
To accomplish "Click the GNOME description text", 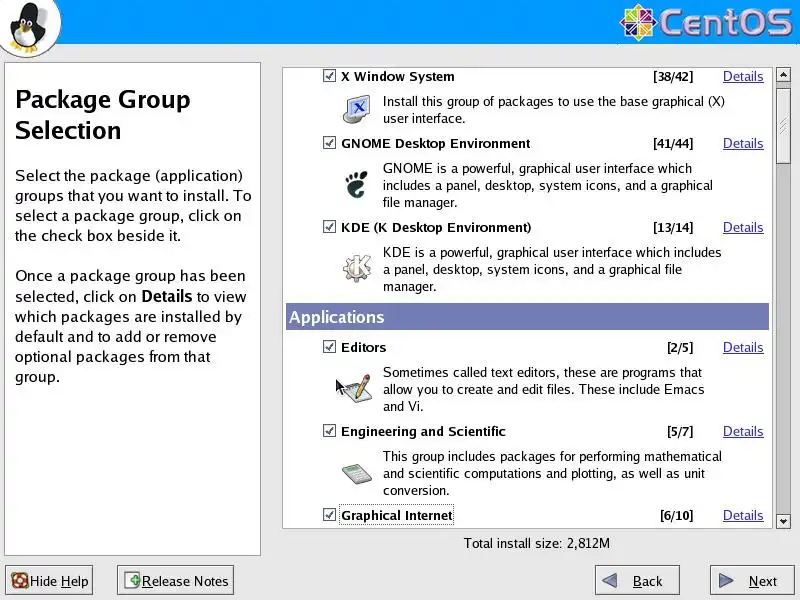I will pyautogui.click(x=547, y=185).
